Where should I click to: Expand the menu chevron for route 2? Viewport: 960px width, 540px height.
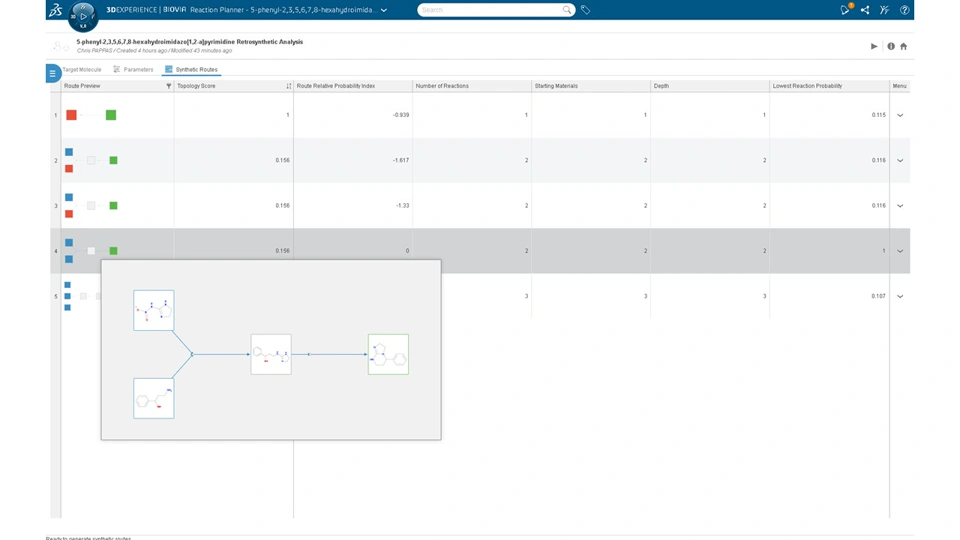click(x=900, y=160)
